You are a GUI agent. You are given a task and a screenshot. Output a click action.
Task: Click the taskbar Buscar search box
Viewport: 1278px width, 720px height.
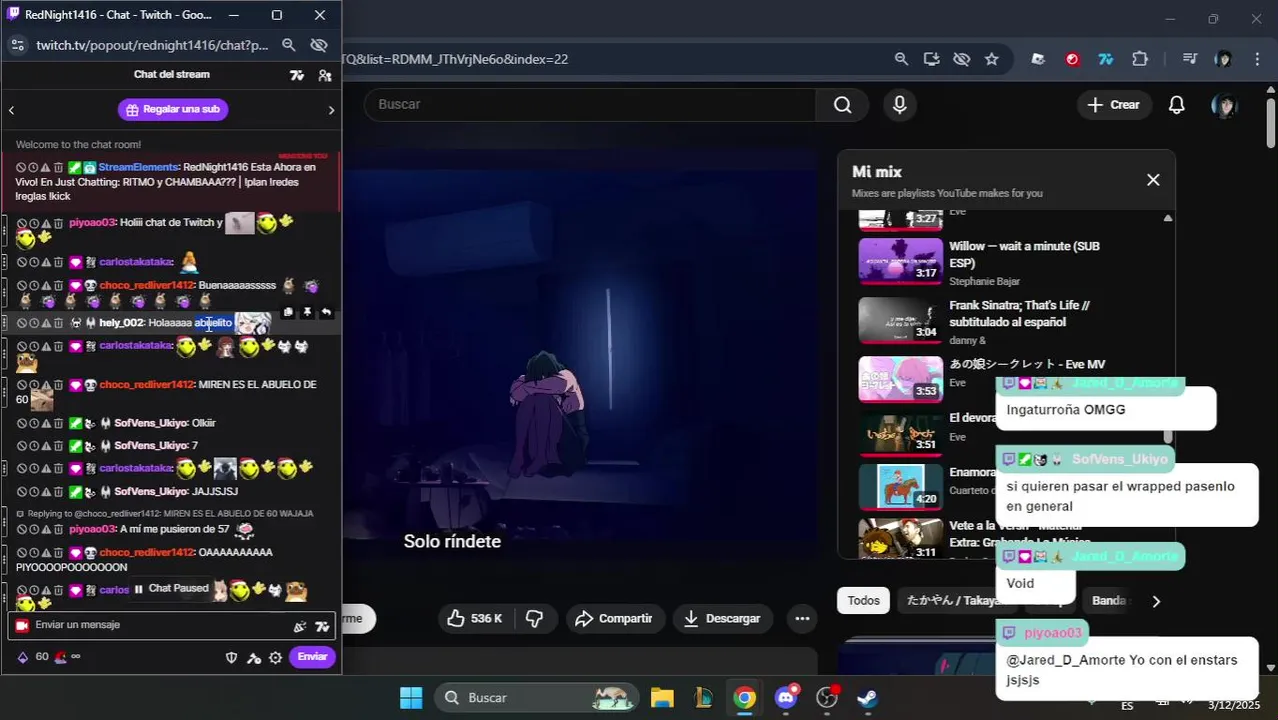(x=537, y=697)
